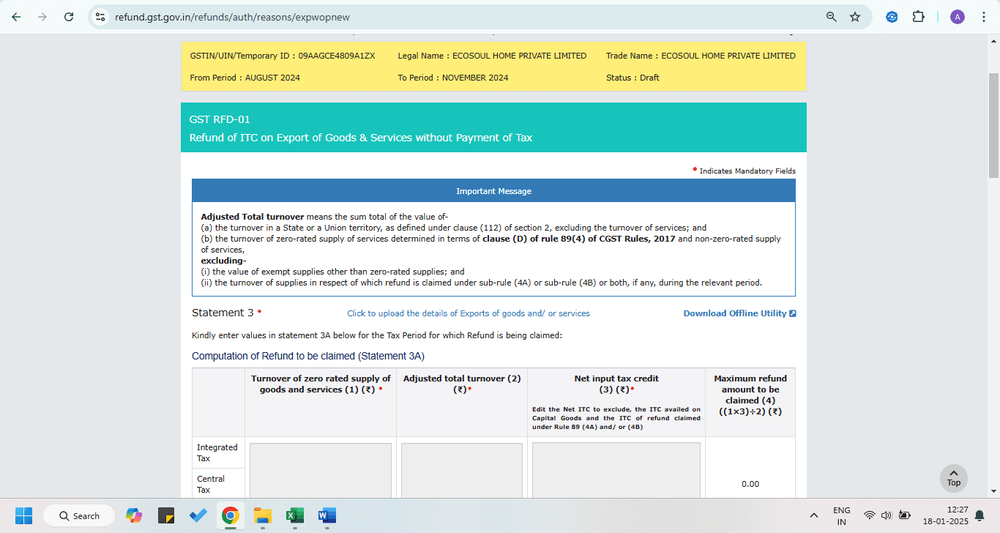Click To Period : NOVEMBER 2024

453,78
